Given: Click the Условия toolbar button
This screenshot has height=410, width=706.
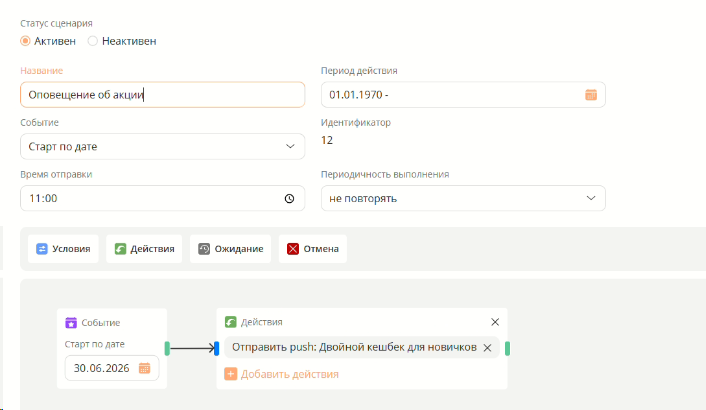Looking at the screenshot, I should click(x=63, y=249).
